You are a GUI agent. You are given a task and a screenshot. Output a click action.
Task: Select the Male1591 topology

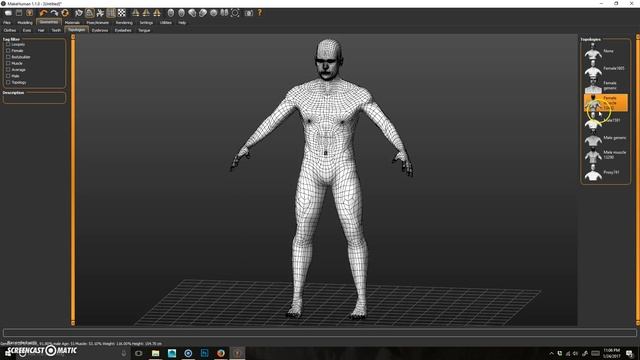[606, 120]
